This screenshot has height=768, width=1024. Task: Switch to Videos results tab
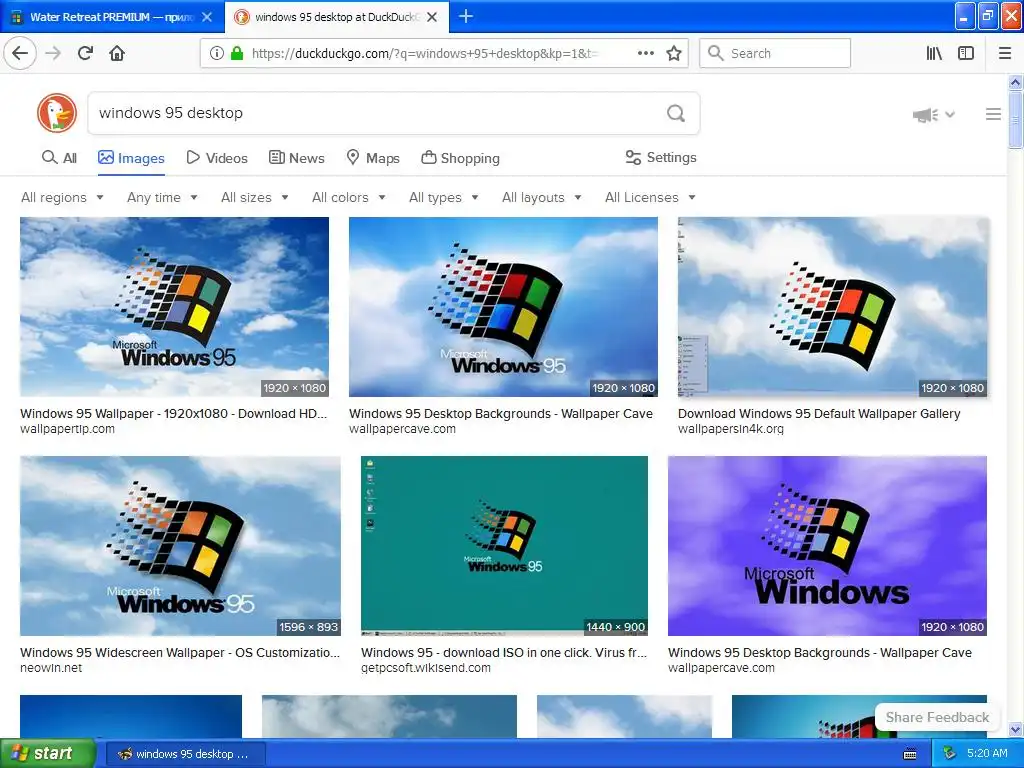click(217, 157)
